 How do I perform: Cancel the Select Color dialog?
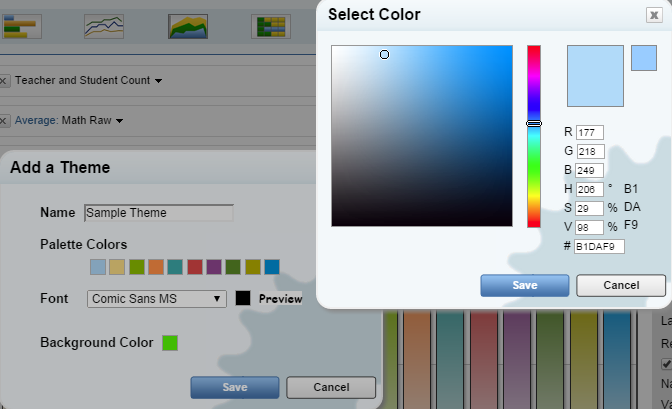[620, 285]
